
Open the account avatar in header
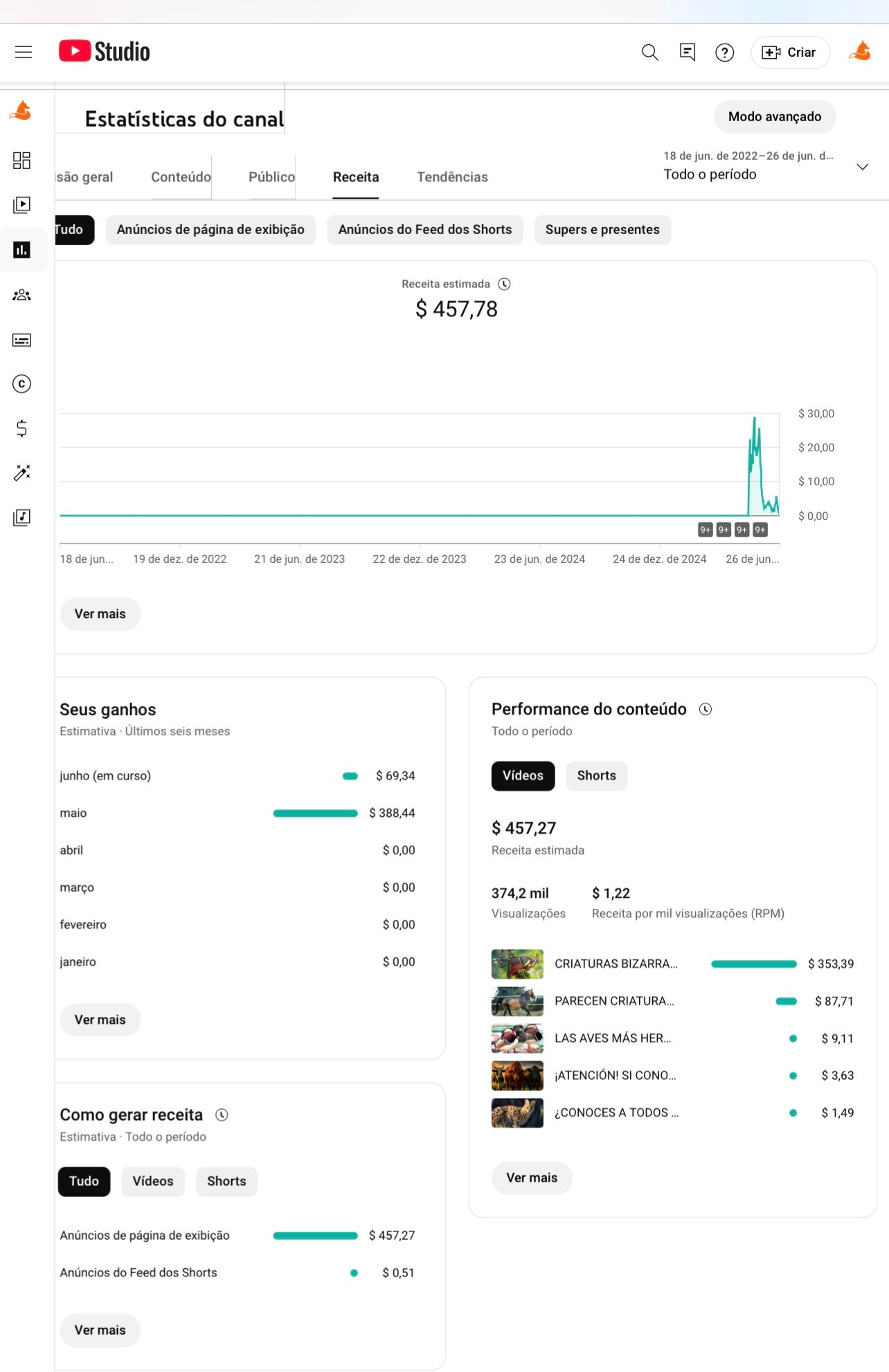click(860, 52)
